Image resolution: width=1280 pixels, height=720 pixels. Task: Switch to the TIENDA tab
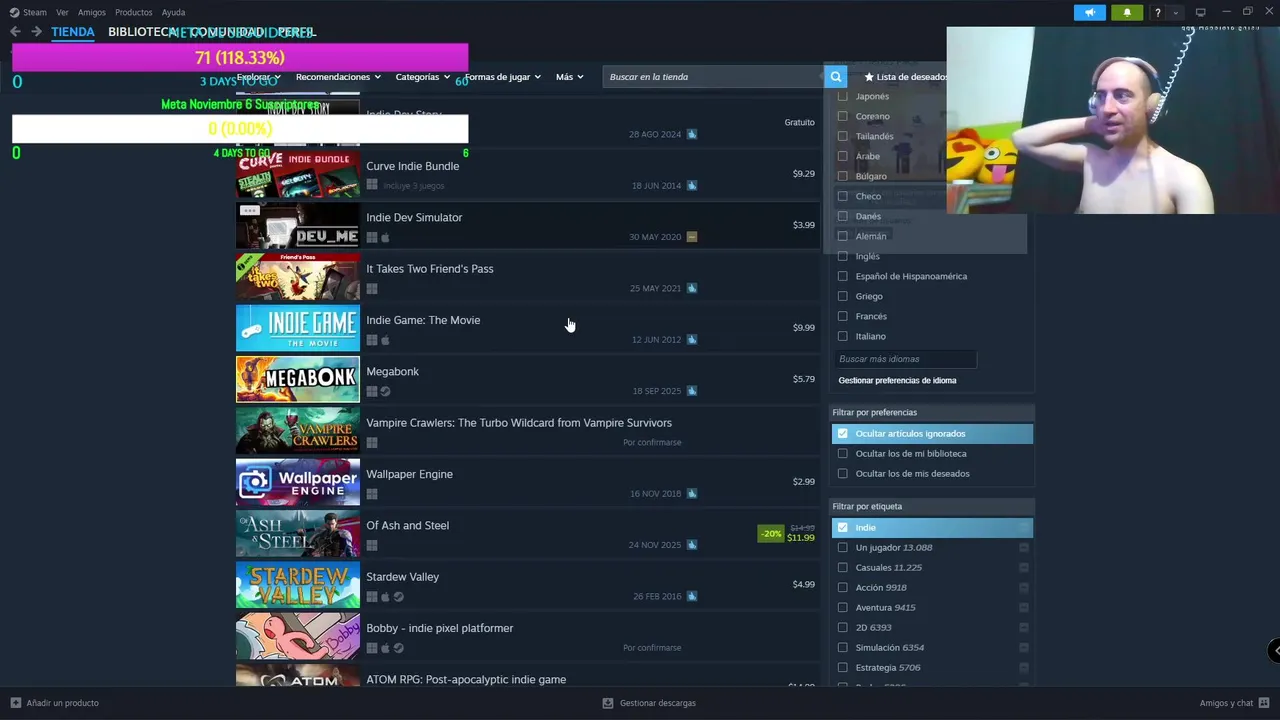click(73, 32)
